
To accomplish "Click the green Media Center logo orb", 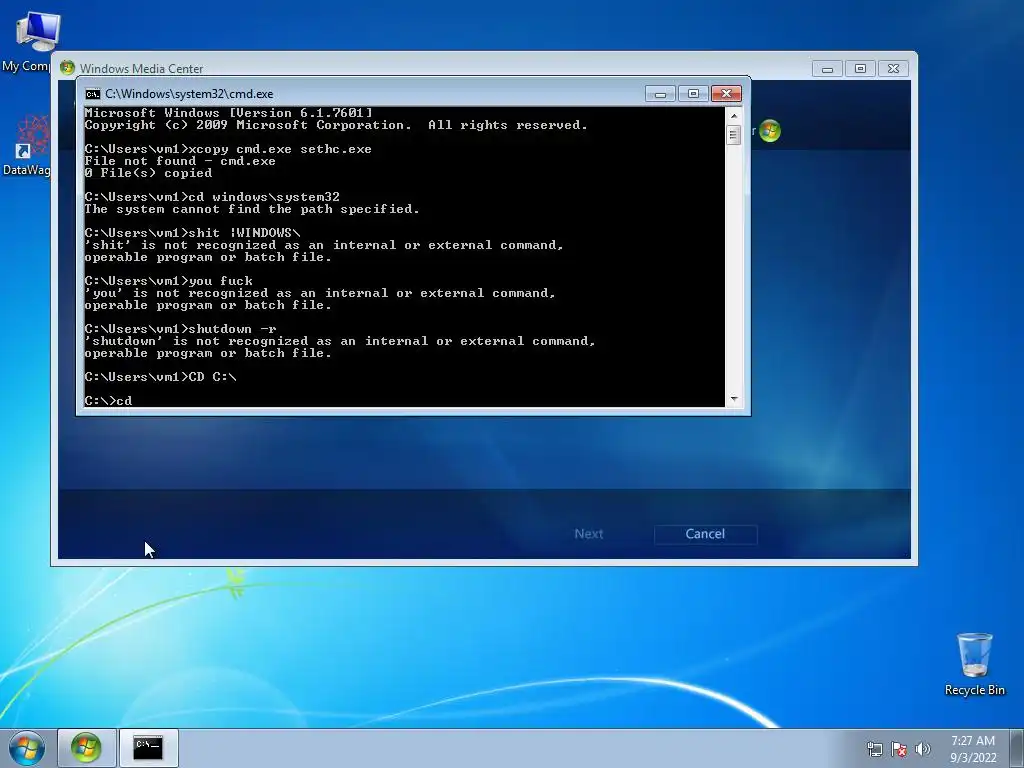I will (770, 131).
